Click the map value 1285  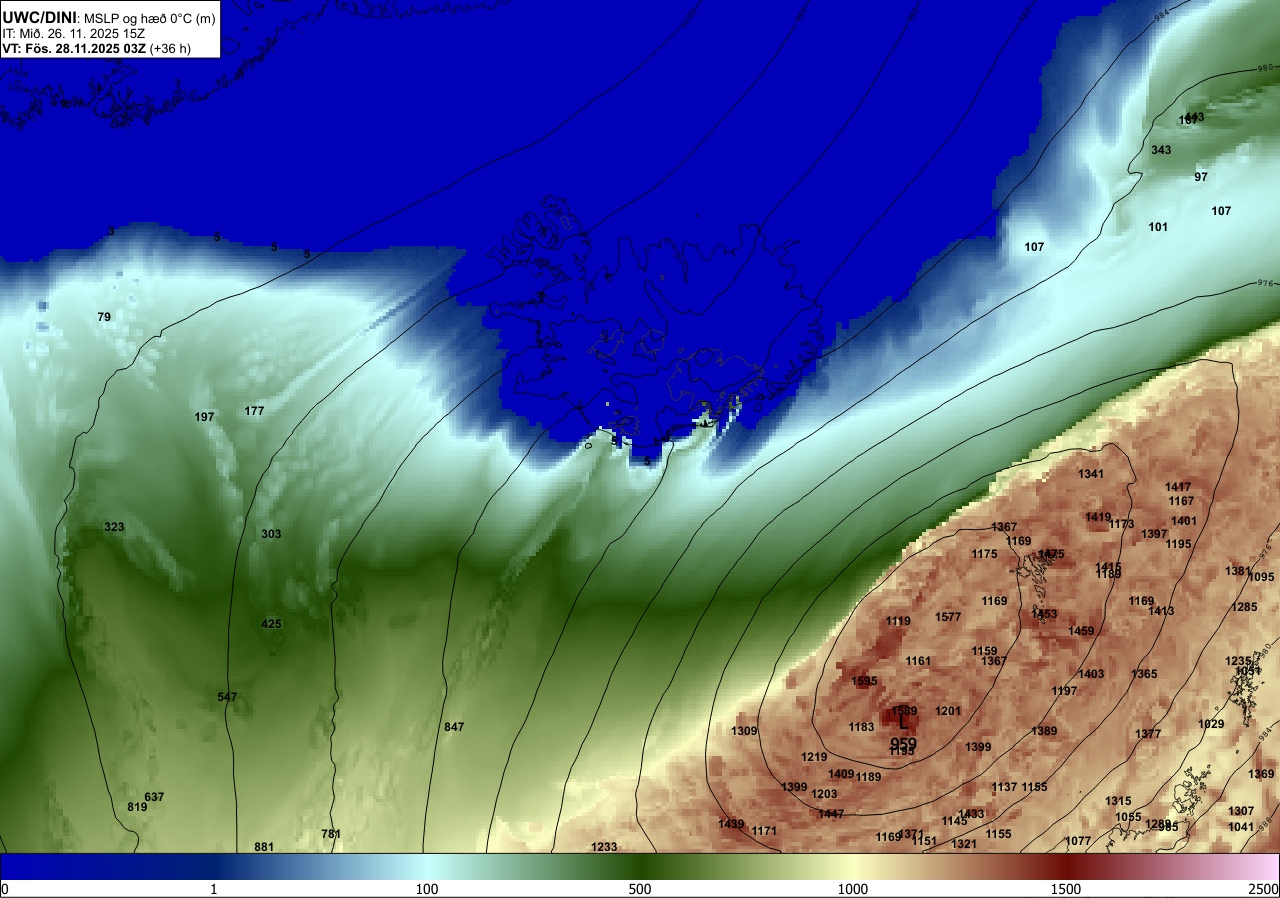1244,607
